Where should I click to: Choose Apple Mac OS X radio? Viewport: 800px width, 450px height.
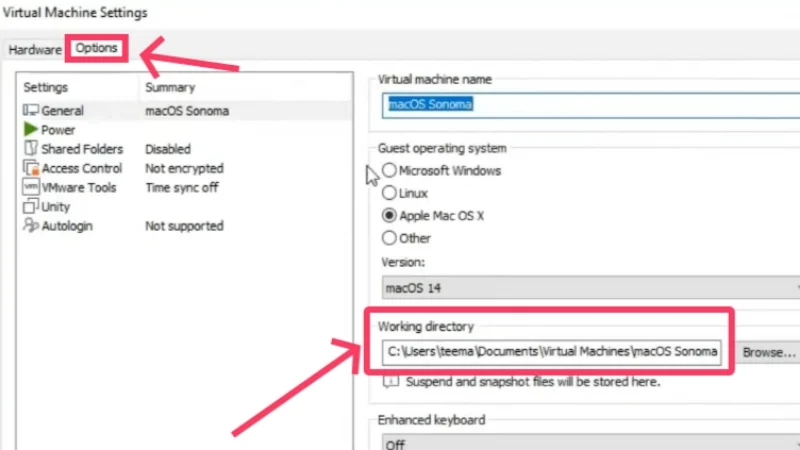click(389, 216)
